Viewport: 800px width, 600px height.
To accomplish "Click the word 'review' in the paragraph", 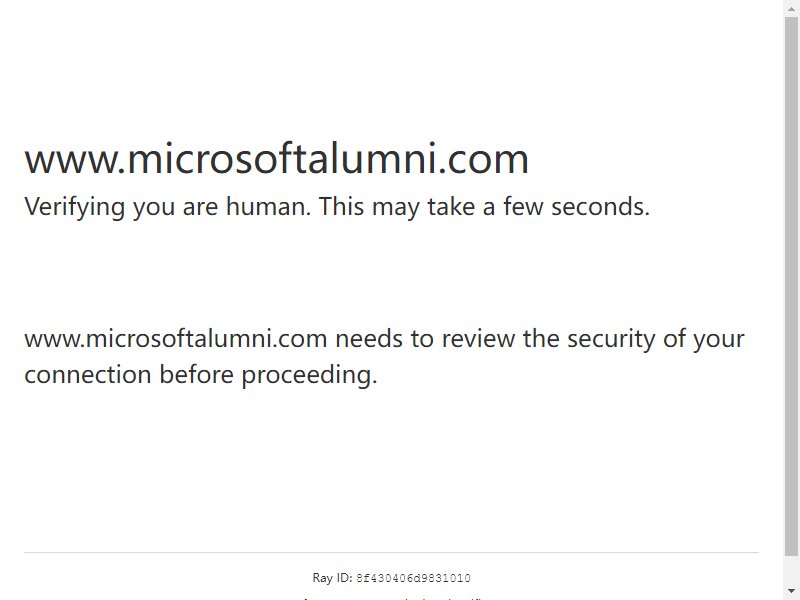I will tap(478, 339).
